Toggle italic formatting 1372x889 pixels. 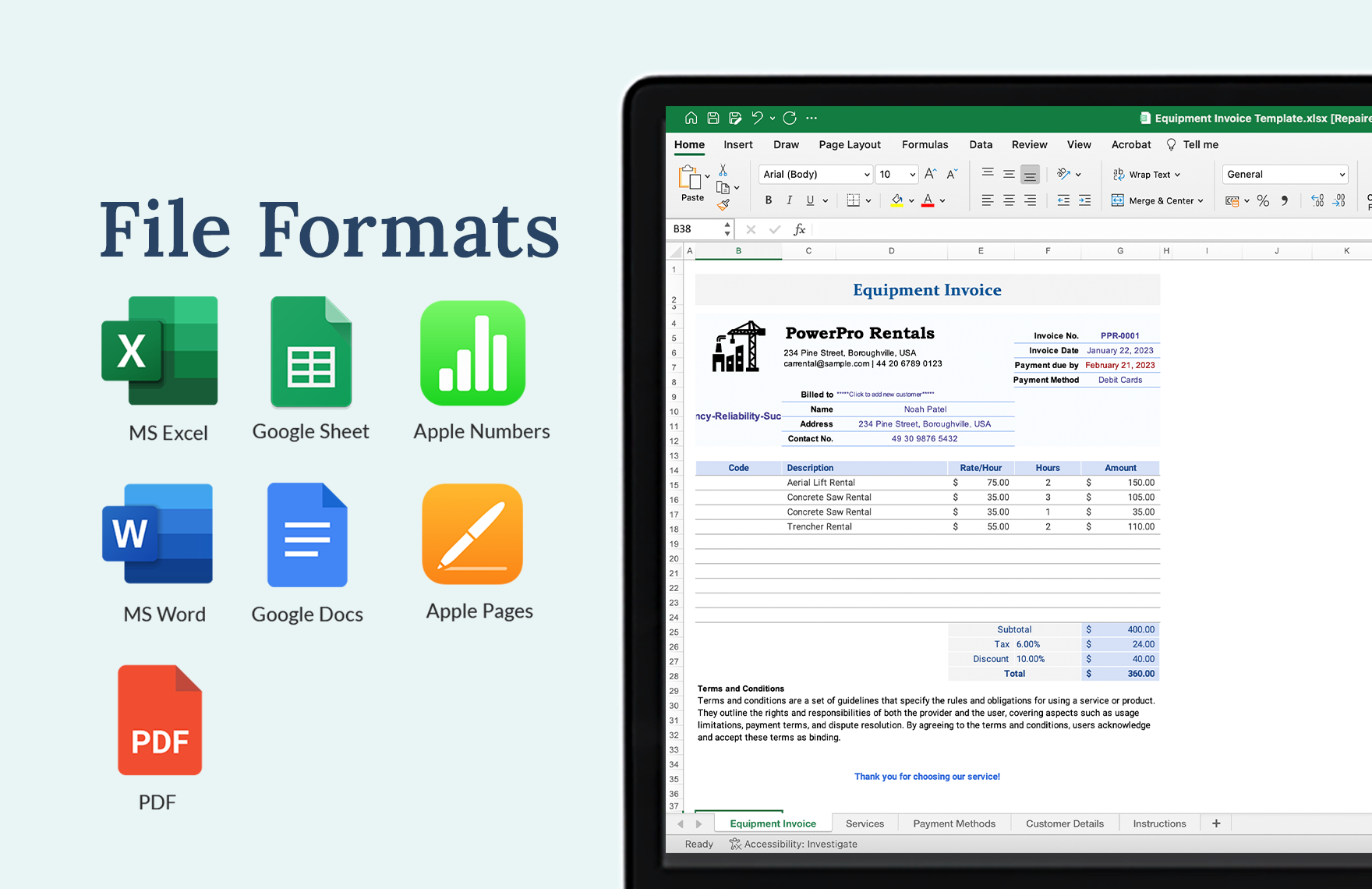[x=790, y=200]
